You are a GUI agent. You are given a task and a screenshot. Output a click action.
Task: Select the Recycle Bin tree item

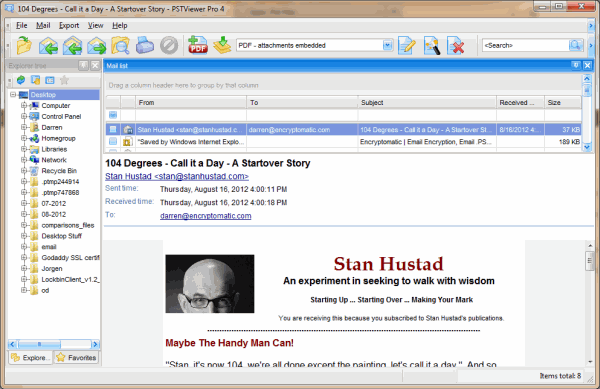coord(59,171)
